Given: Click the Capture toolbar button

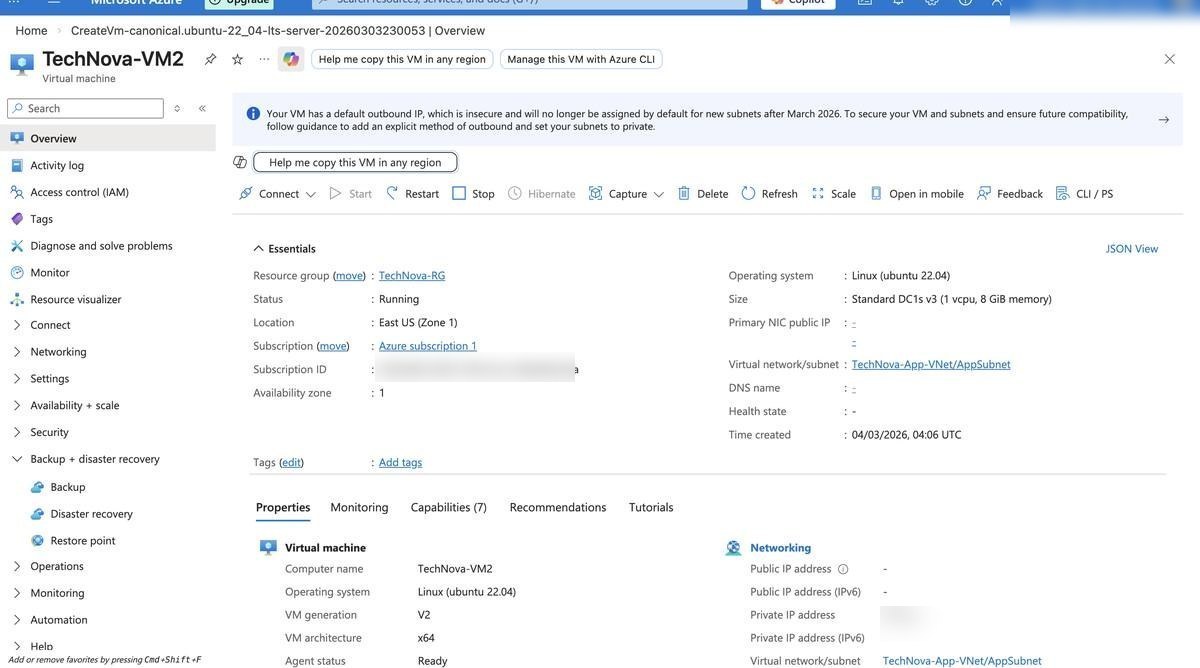Looking at the screenshot, I should click(x=618, y=193).
